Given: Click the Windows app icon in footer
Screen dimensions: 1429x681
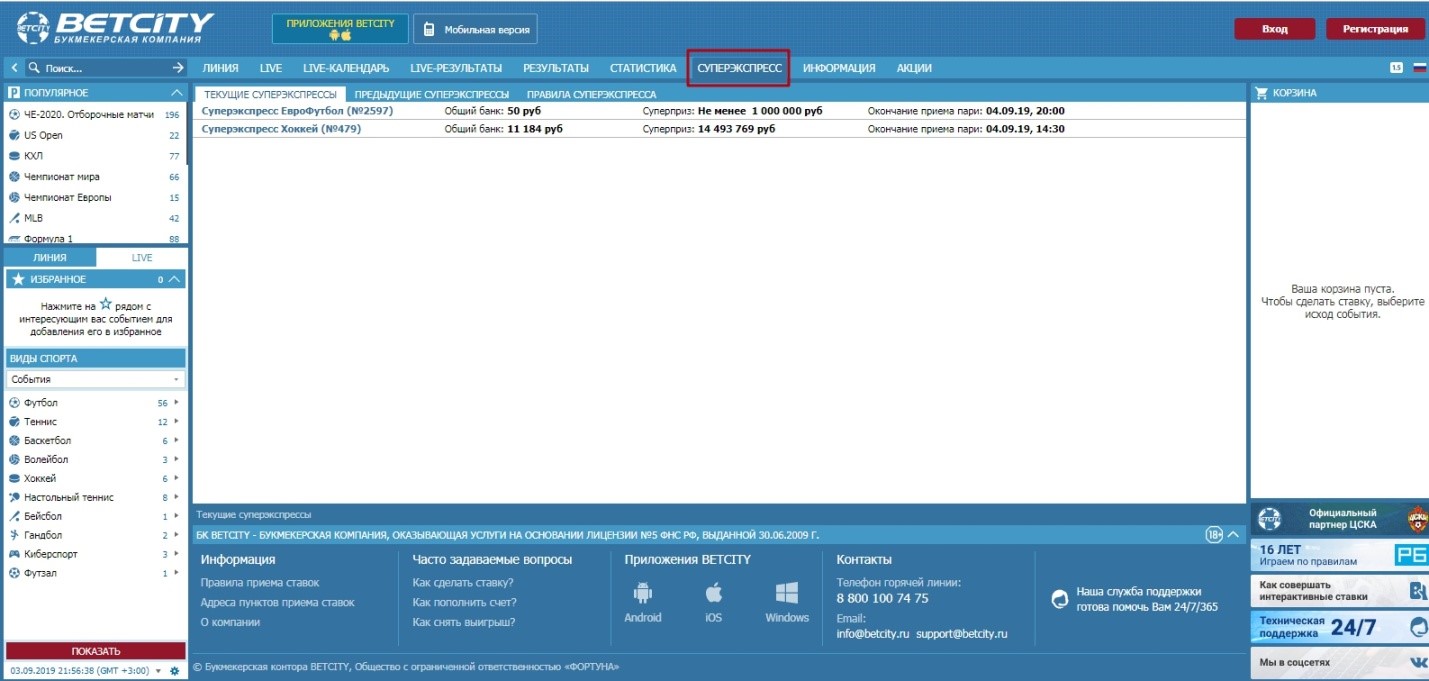Looking at the screenshot, I should 786,593.
